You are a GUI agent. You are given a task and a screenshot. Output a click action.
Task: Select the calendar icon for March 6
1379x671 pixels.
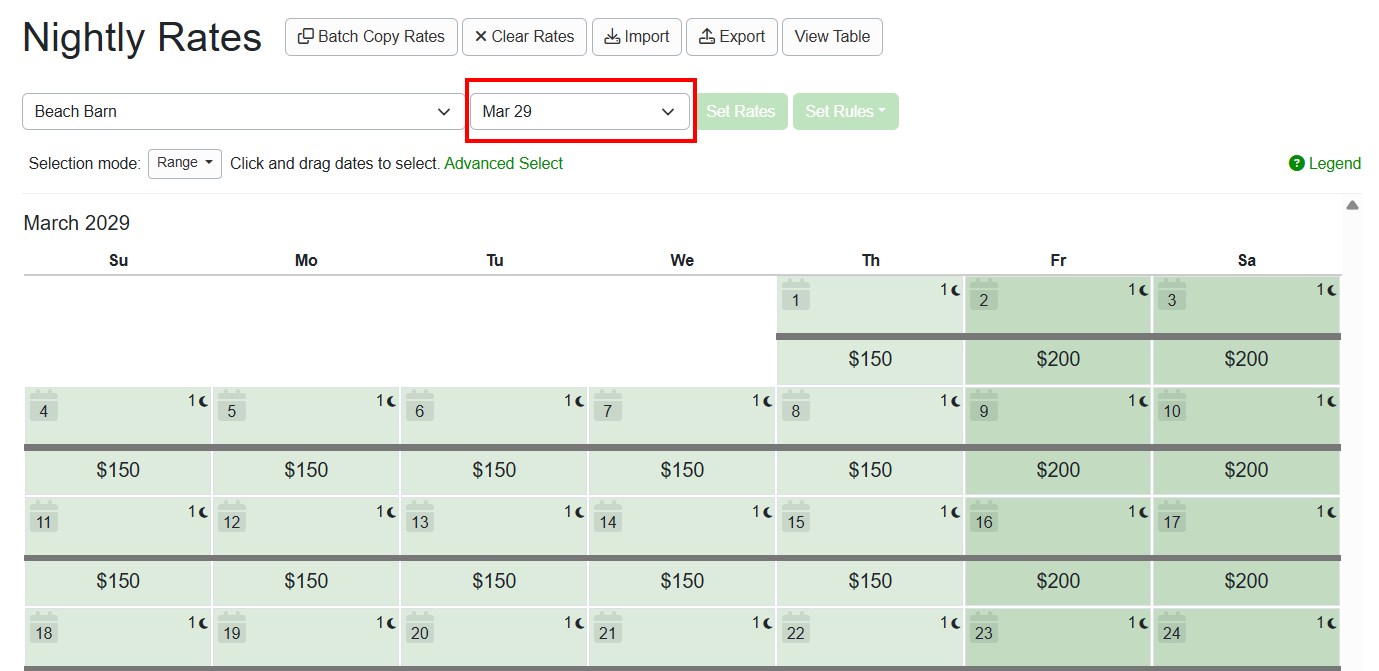coord(420,407)
